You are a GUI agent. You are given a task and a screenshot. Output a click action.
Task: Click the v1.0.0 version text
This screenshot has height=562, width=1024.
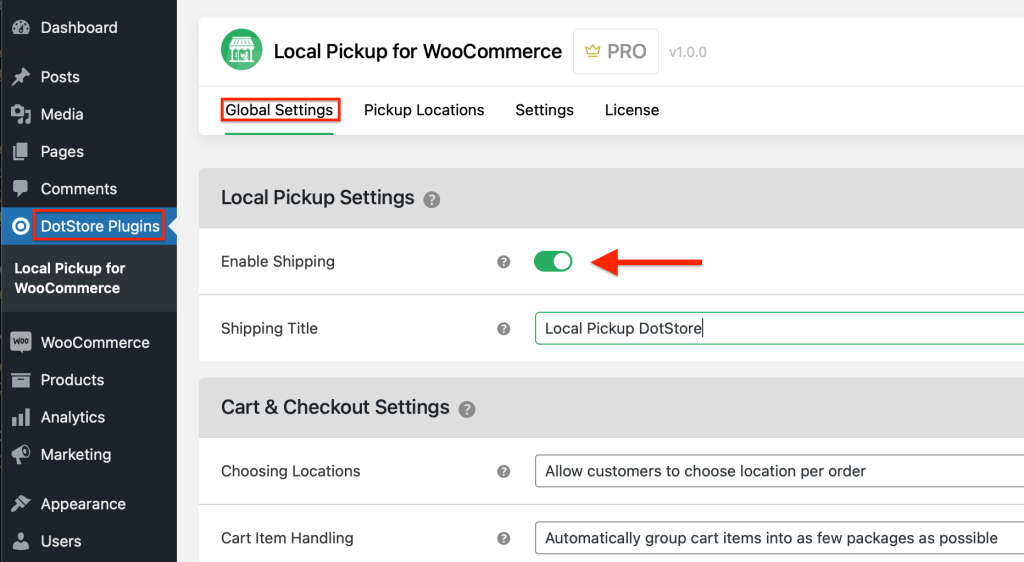coord(688,52)
